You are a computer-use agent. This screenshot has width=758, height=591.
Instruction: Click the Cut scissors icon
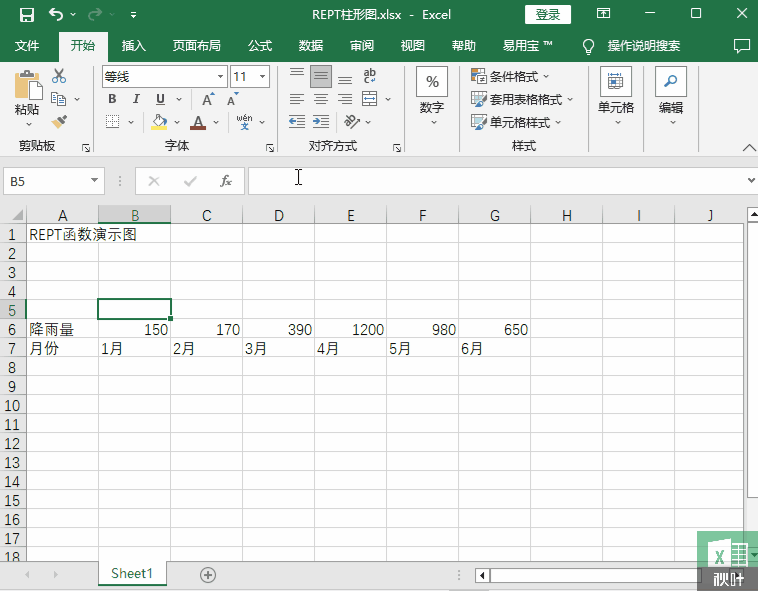(x=59, y=76)
